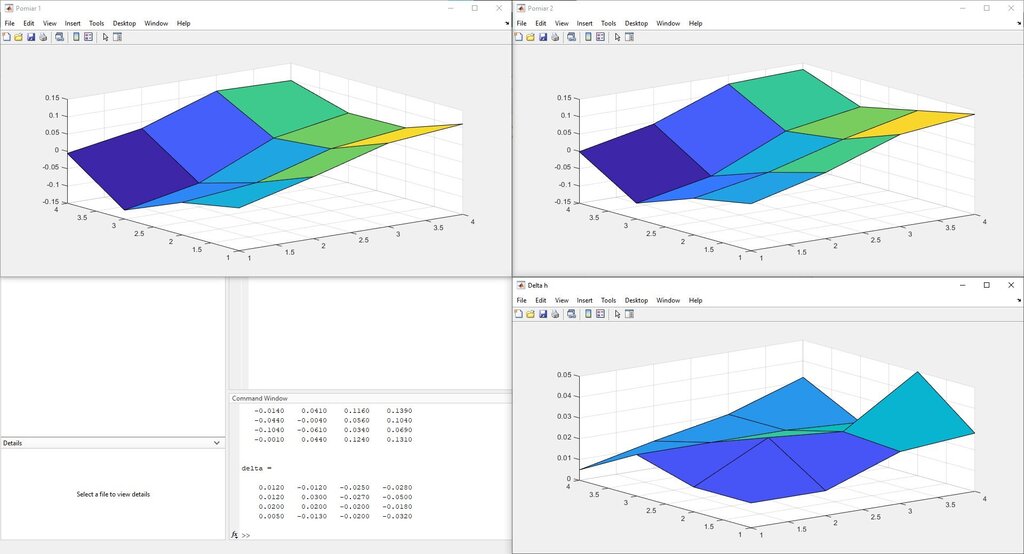
Task: Insert Legend via Pomiar 1 toolbar icon
Action: [x=88, y=37]
